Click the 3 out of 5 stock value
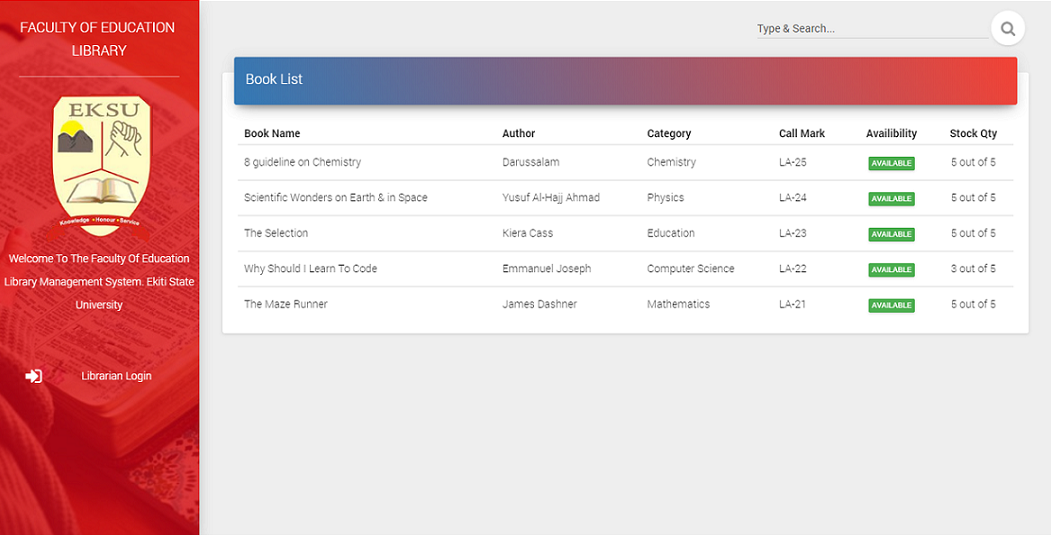The height and width of the screenshot is (535, 1051). coord(973,269)
